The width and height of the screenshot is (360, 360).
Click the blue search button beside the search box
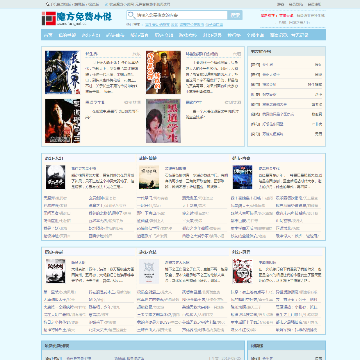235,15
